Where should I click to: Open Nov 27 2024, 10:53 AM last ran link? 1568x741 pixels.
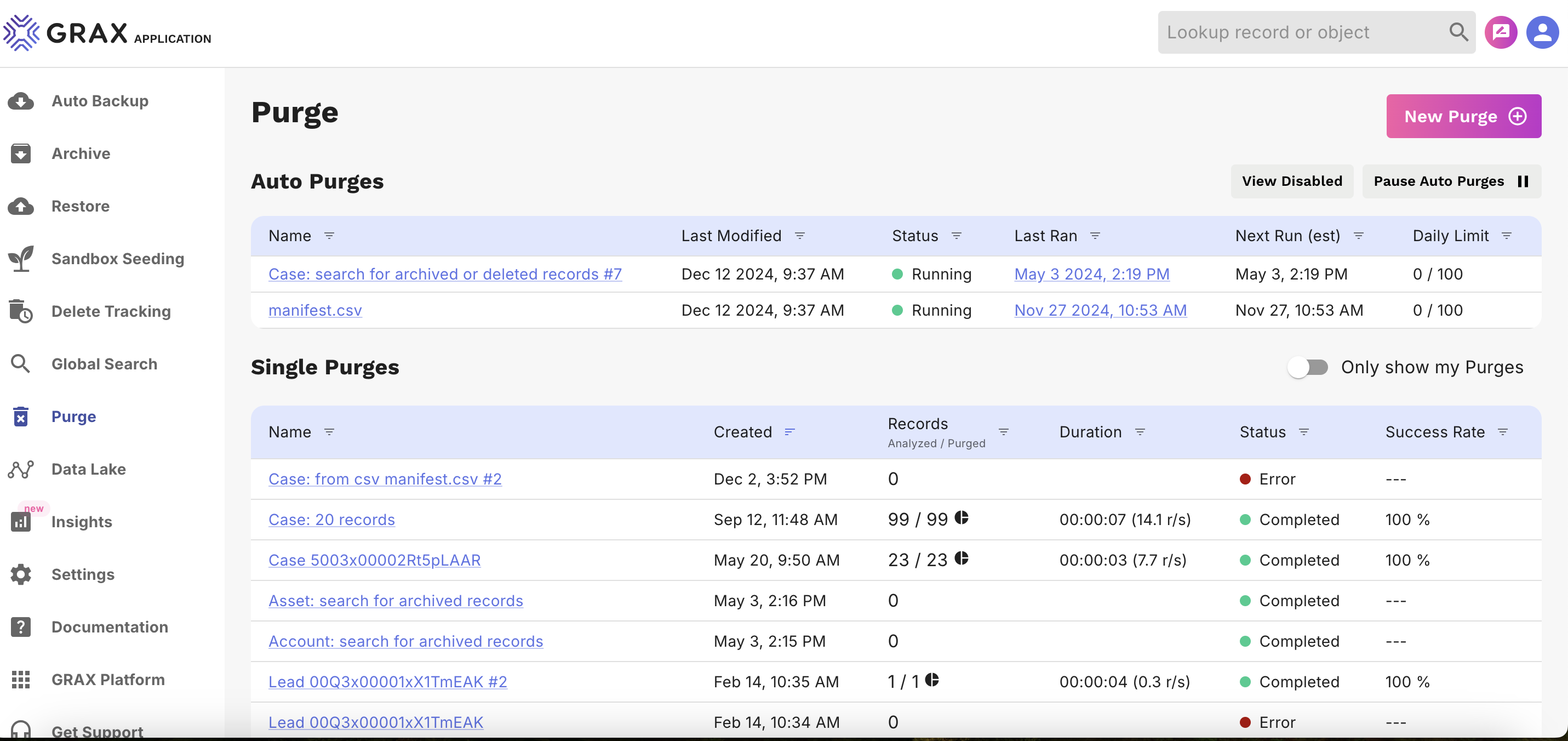pos(1101,310)
